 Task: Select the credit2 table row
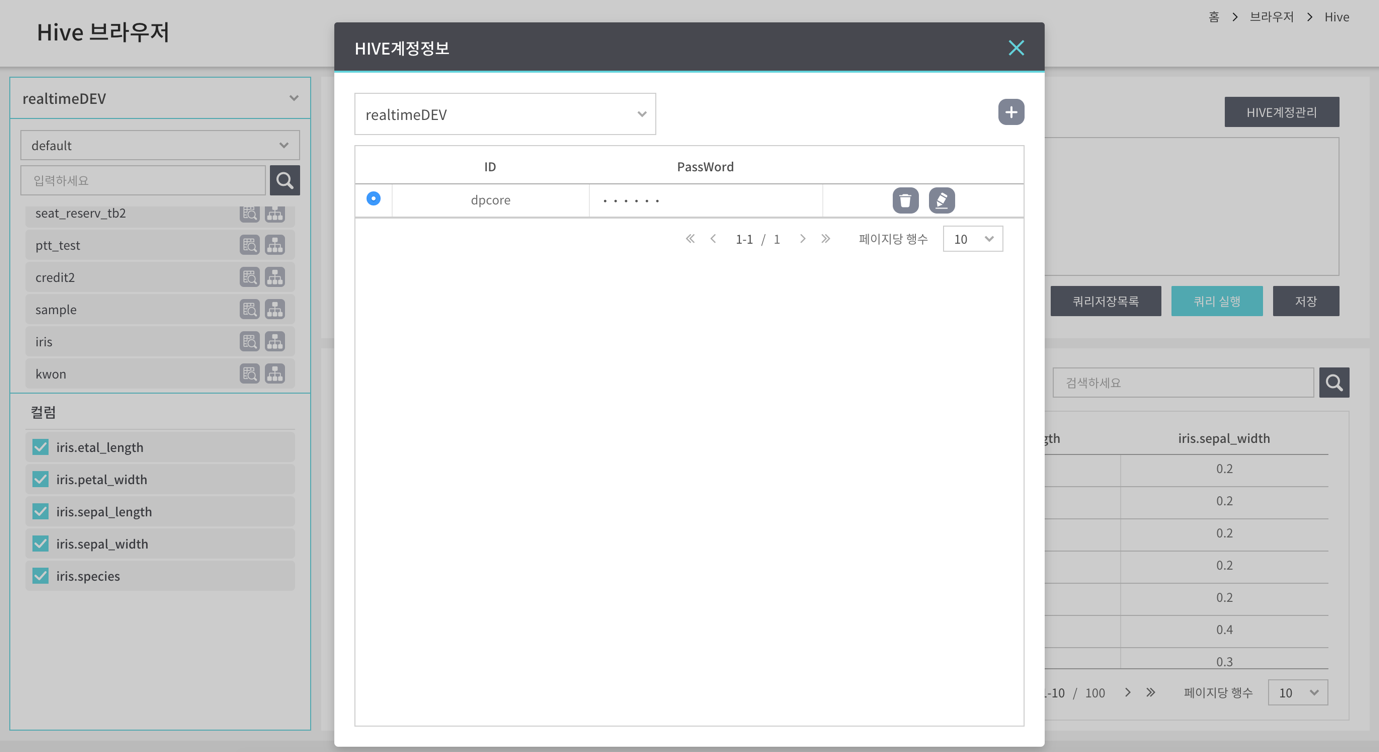(x=160, y=277)
